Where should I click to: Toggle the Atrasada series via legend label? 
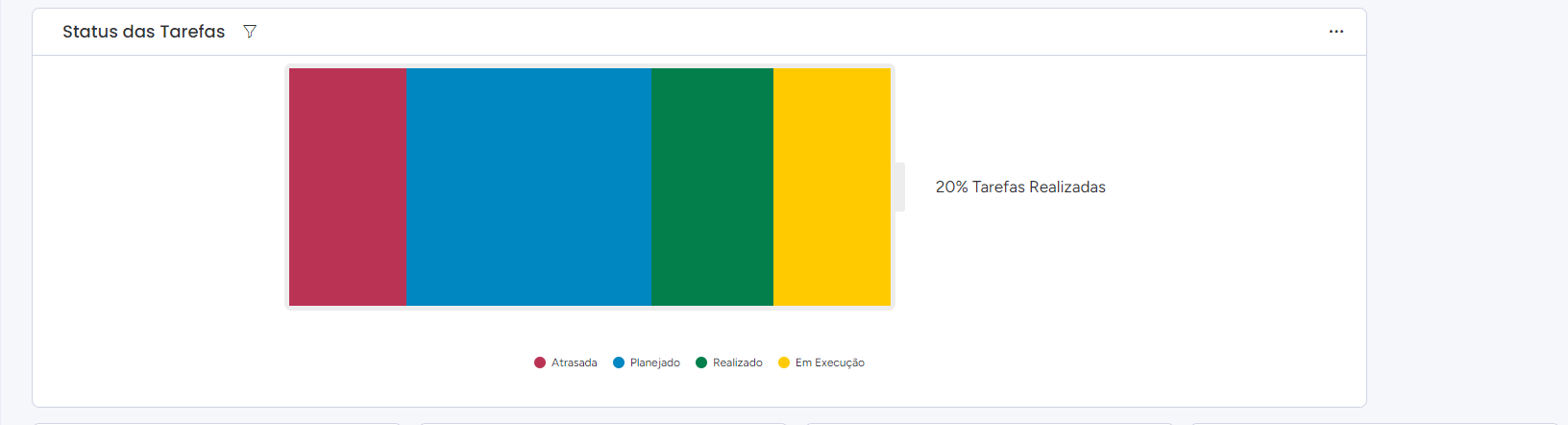575,362
